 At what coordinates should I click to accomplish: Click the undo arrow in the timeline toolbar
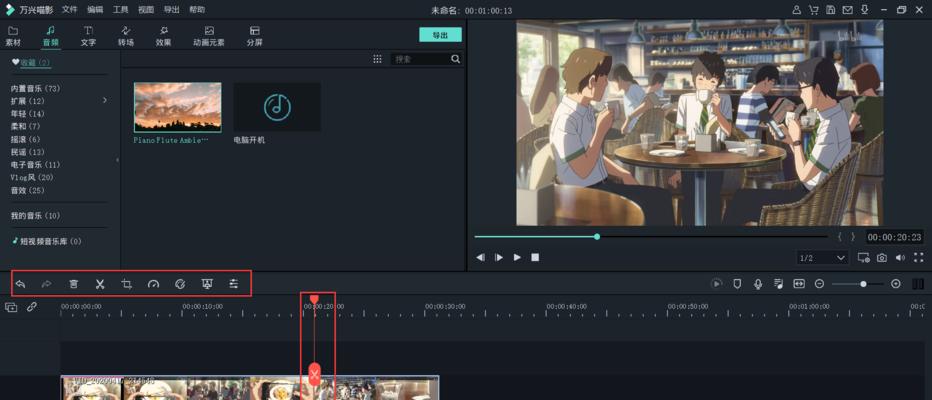[x=20, y=284]
